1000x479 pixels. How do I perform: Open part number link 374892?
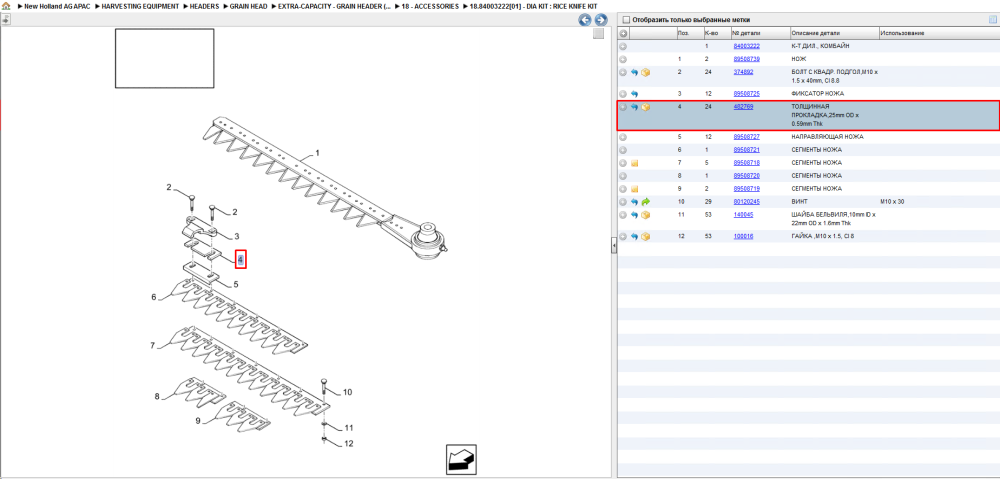tap(744, 72)
